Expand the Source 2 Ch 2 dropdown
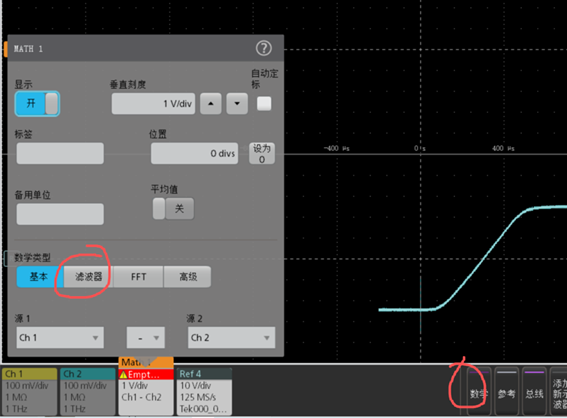This screenshot has height=418, width=567. coord(231,338)
